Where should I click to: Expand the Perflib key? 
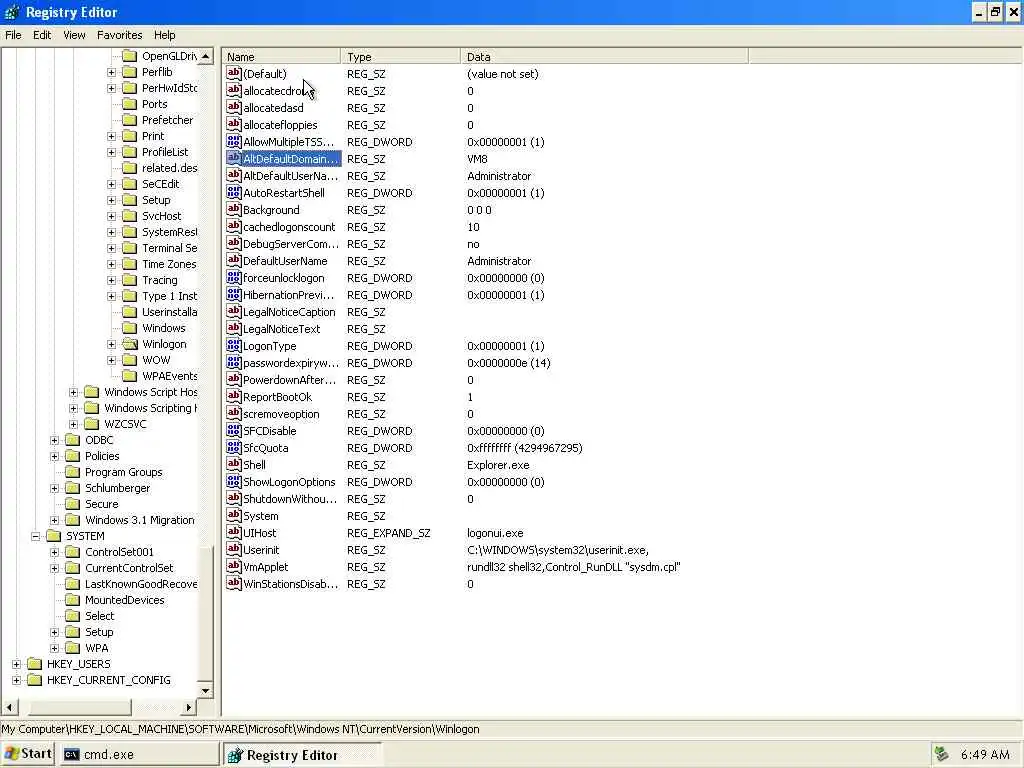click(112, 72)
